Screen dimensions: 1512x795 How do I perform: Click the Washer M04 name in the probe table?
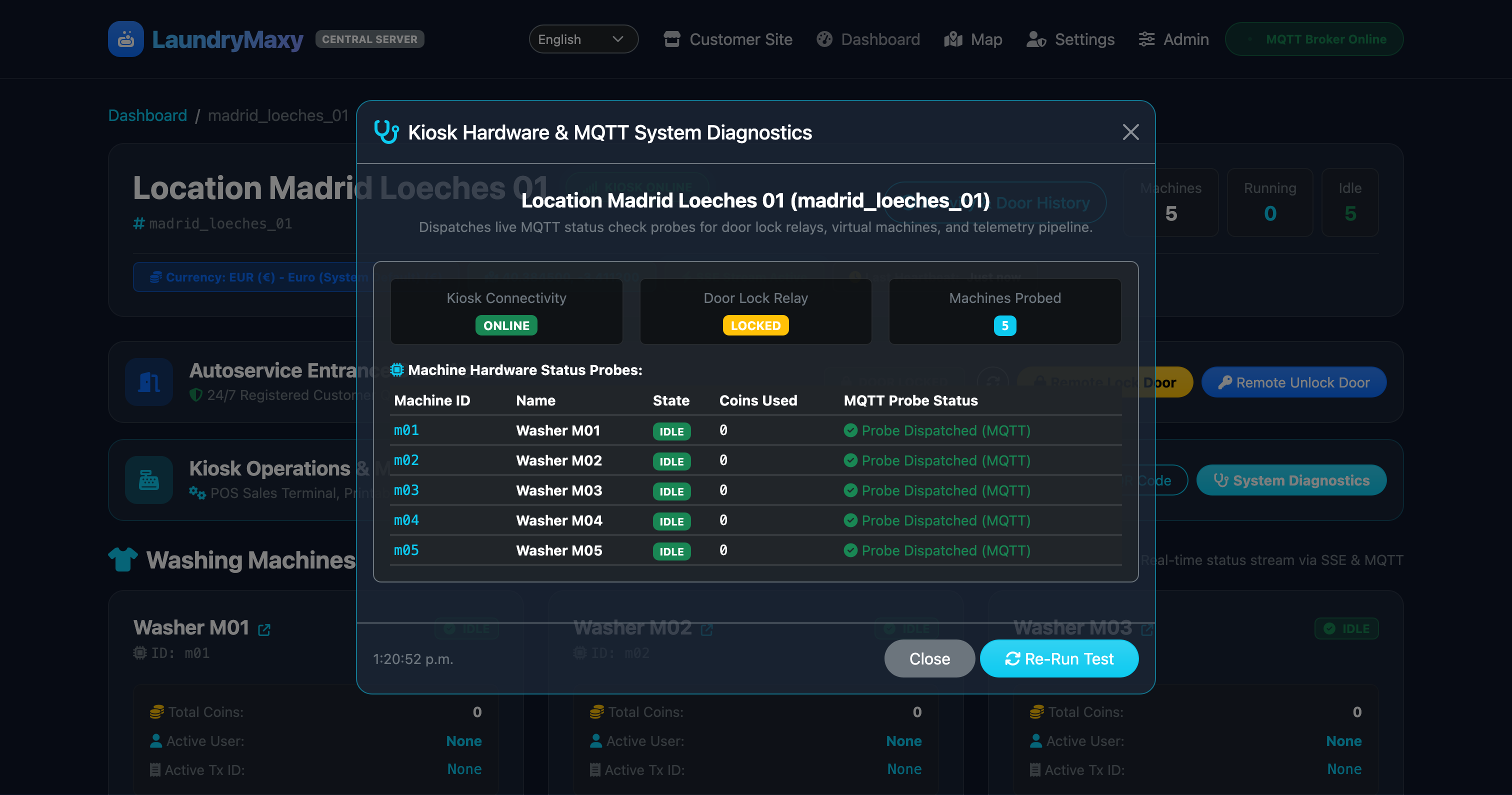[x=559, y=520]
